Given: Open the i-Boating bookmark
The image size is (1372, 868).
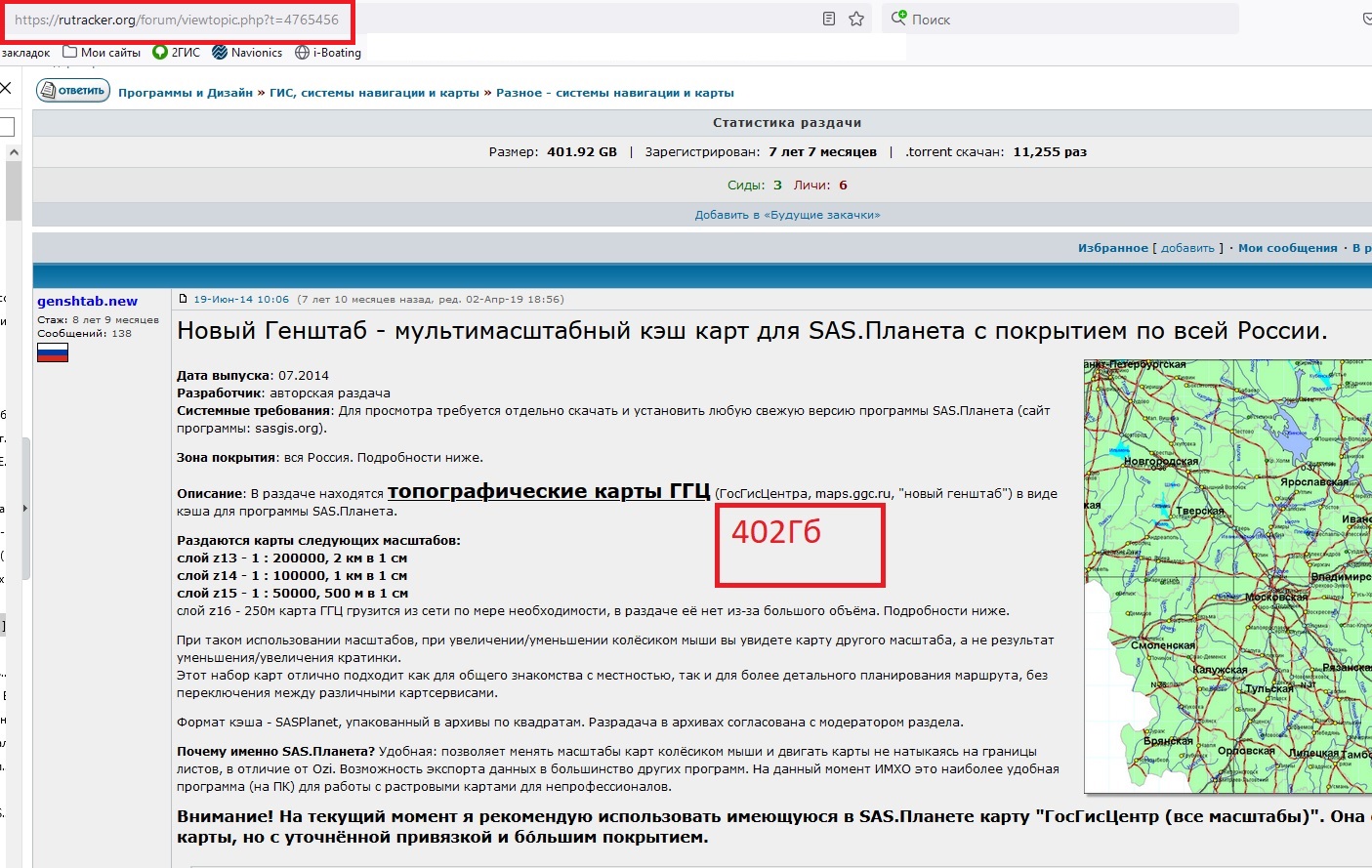Looking at the screenshot, I should point(328,53).
